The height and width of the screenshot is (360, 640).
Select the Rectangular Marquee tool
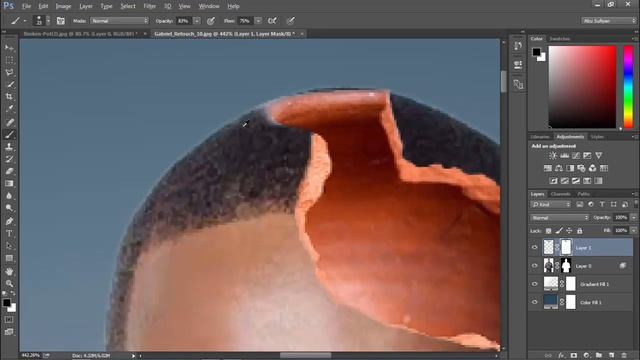coord(9,60)
